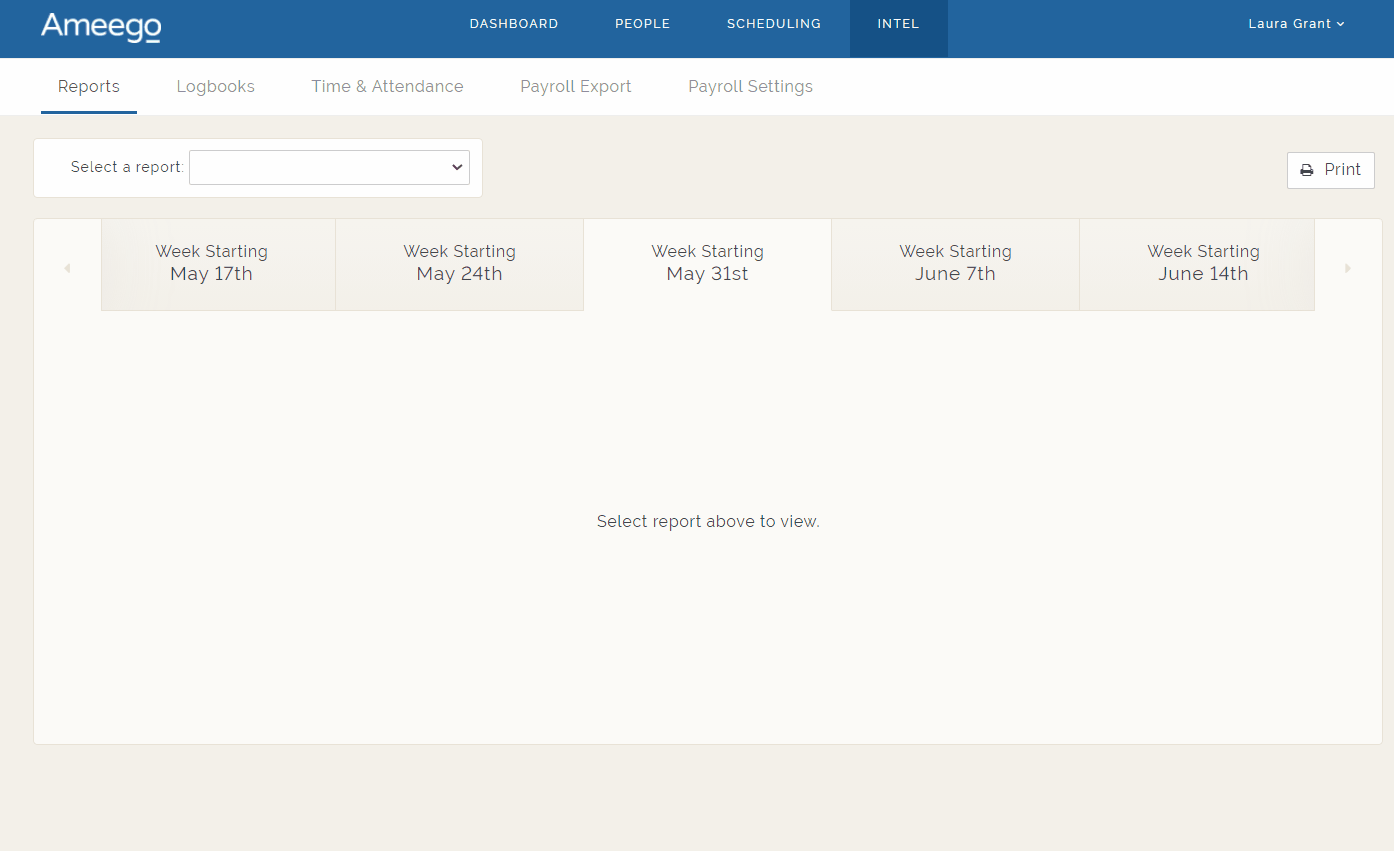Screen dimensions: 1394x851
Task: Pick the week starting June 7th
Action: point(955,264)
